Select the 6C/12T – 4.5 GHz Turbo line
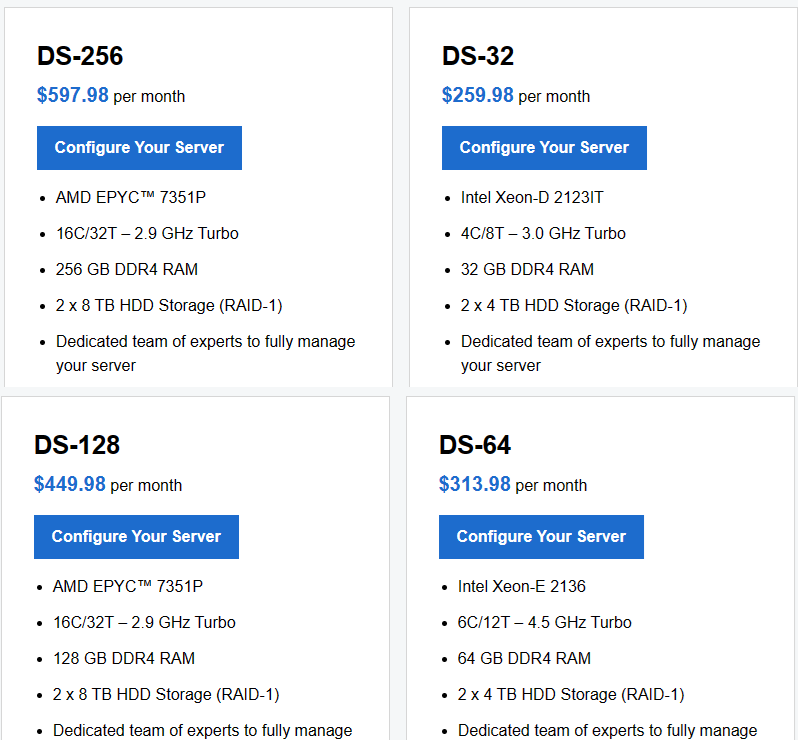 544,622
